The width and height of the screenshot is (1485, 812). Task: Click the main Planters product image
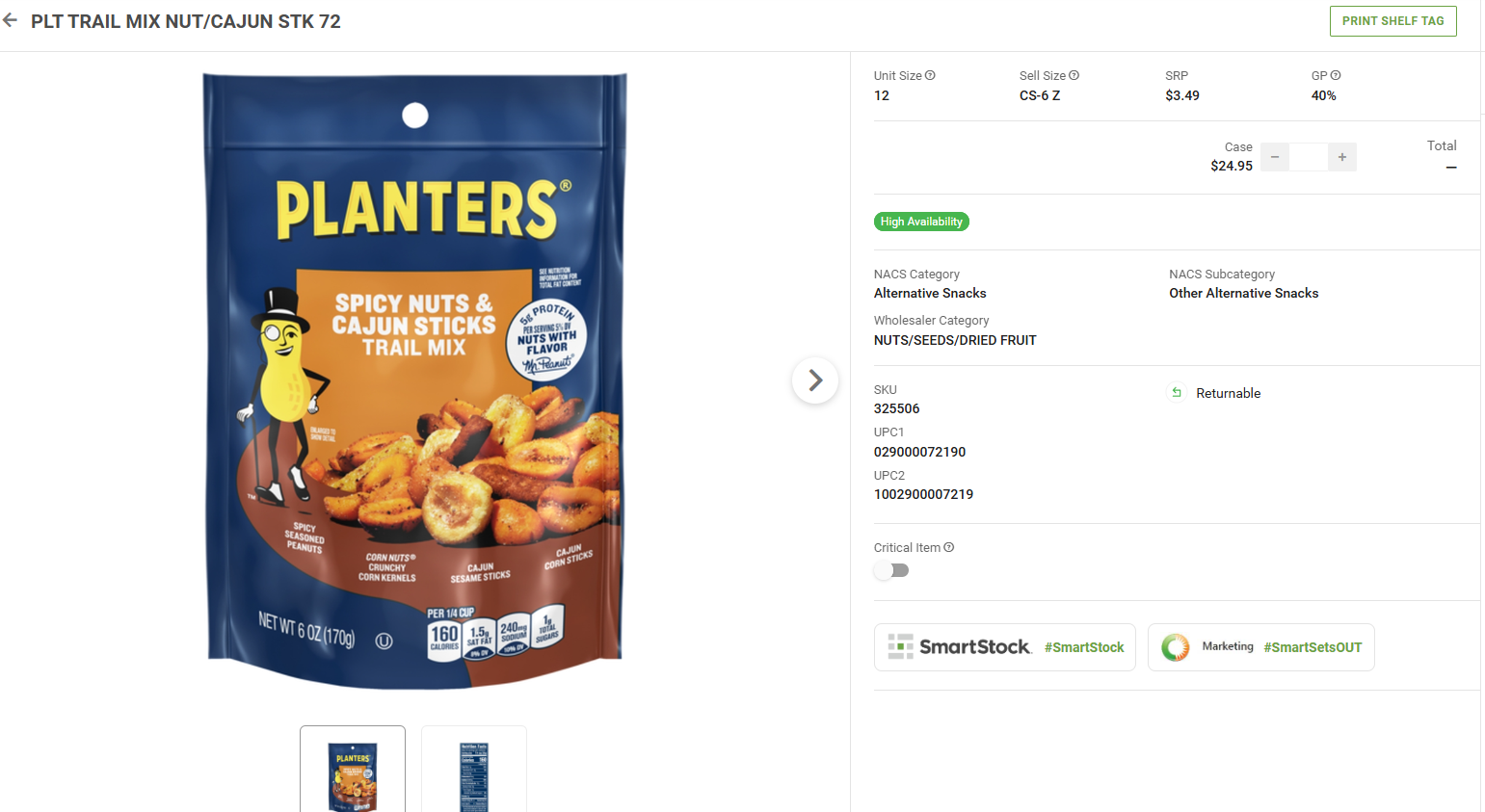[x=415, y=380]
